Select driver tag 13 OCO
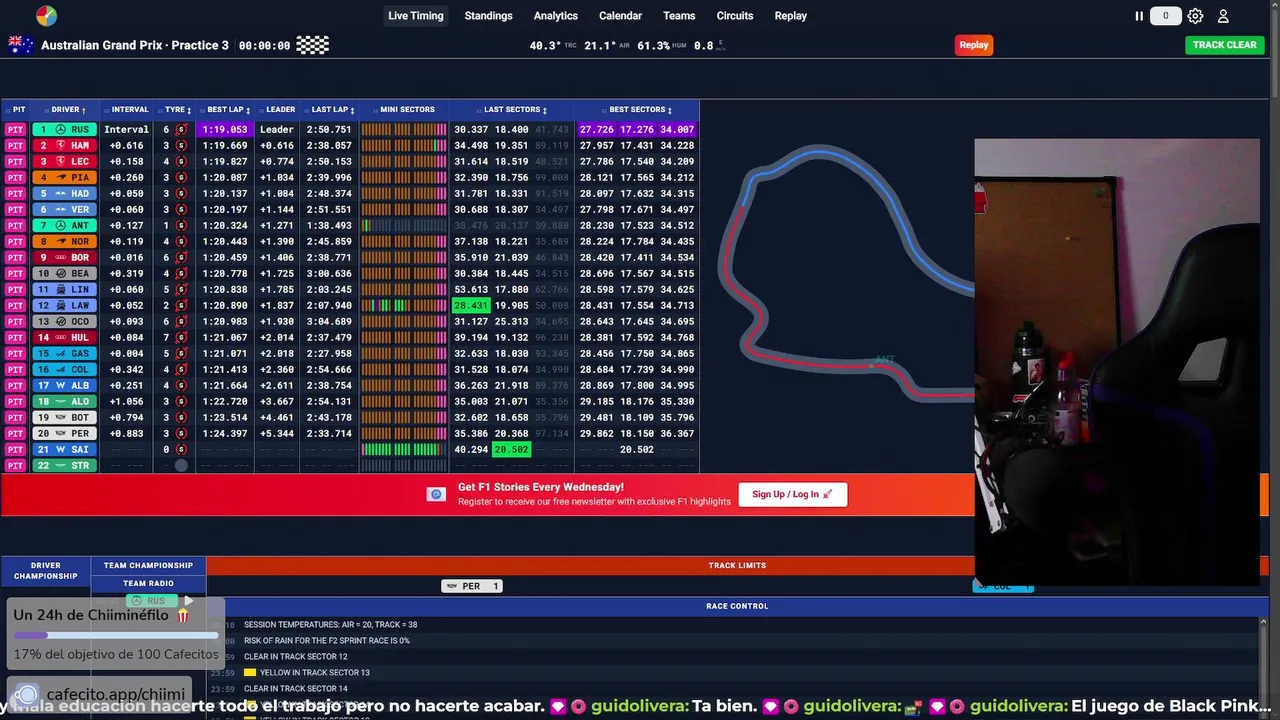 click(x=65, y=322)
